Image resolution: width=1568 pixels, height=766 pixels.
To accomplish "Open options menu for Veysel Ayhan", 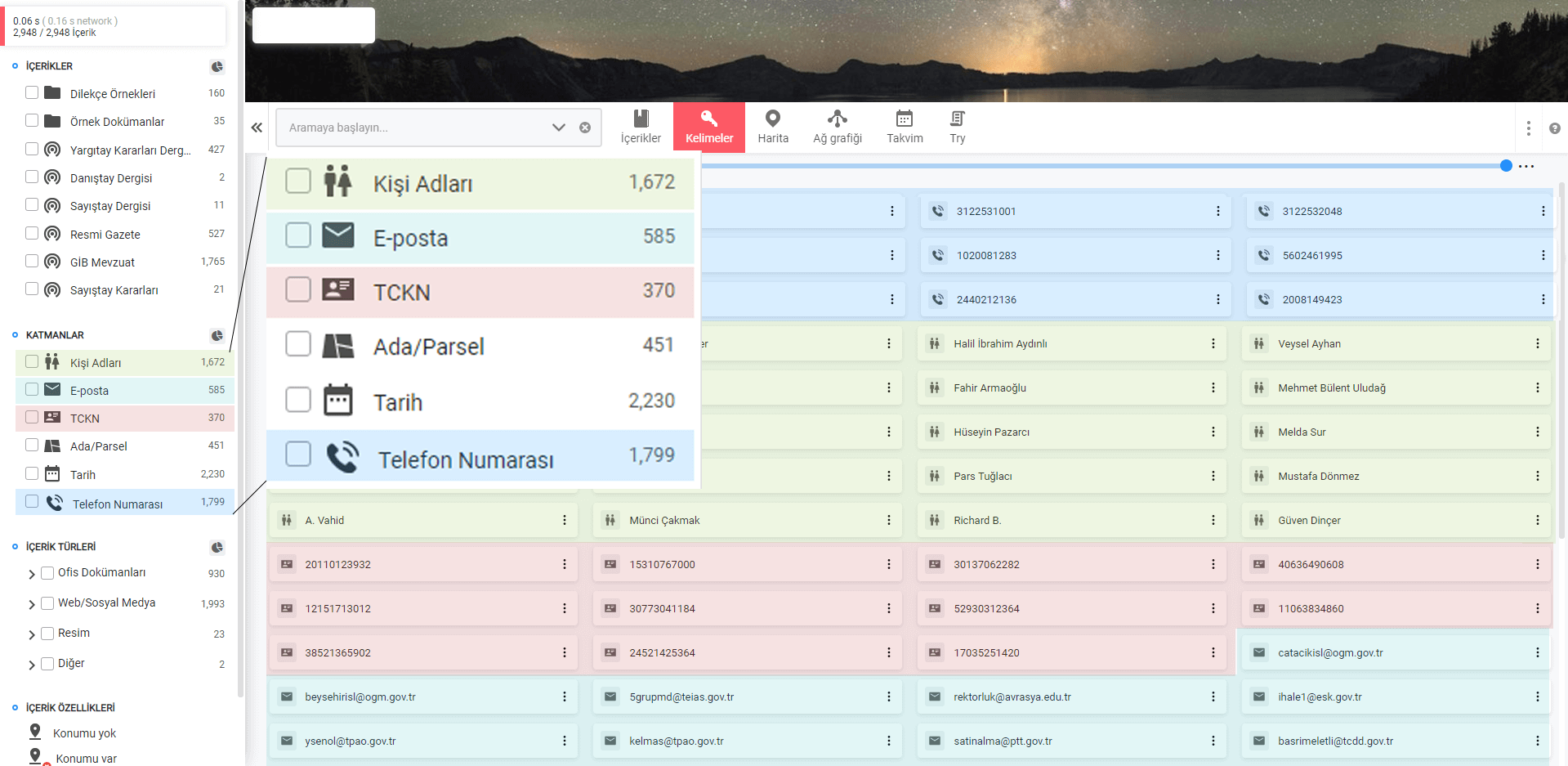I will [x=1537, y=343].
